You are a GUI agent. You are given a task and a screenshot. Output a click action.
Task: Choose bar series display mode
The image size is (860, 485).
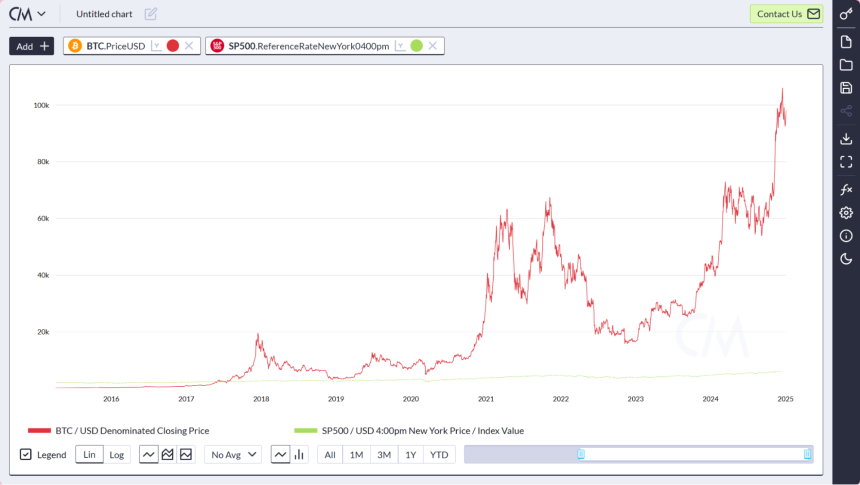(x=299, y=454)
